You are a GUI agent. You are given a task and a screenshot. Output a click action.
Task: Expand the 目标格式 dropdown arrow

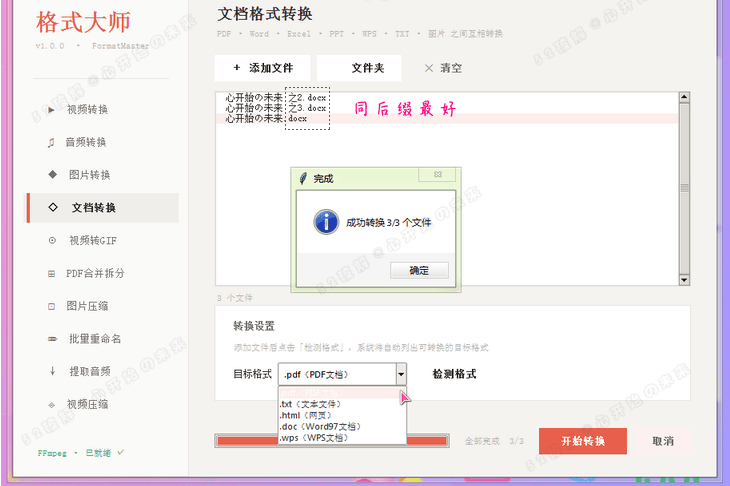pyautogui.click(x=401, y=374)
